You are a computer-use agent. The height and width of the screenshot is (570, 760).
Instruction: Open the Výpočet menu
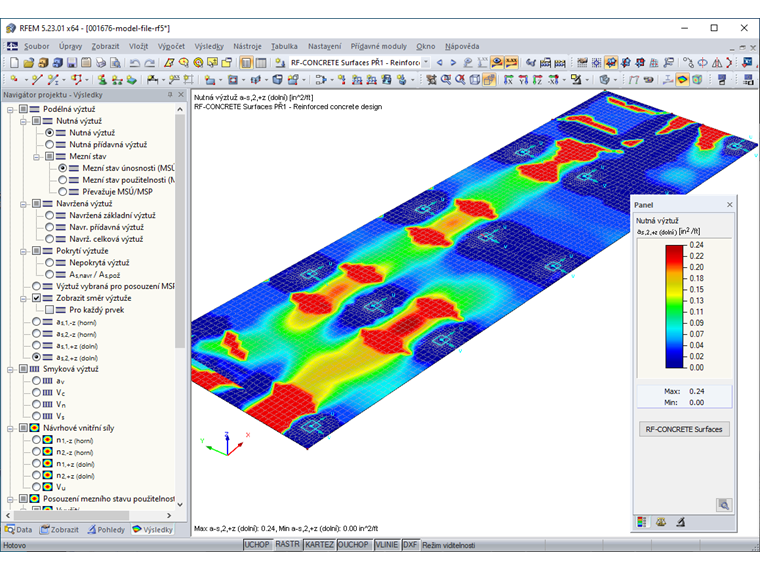point(171,46)
